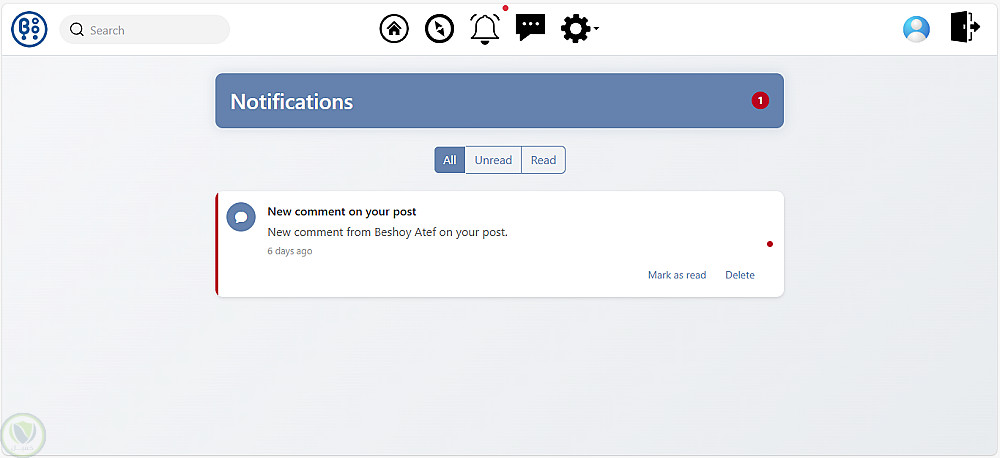Mark the Beshoy Atef notification as read

[x=677, y=275]
